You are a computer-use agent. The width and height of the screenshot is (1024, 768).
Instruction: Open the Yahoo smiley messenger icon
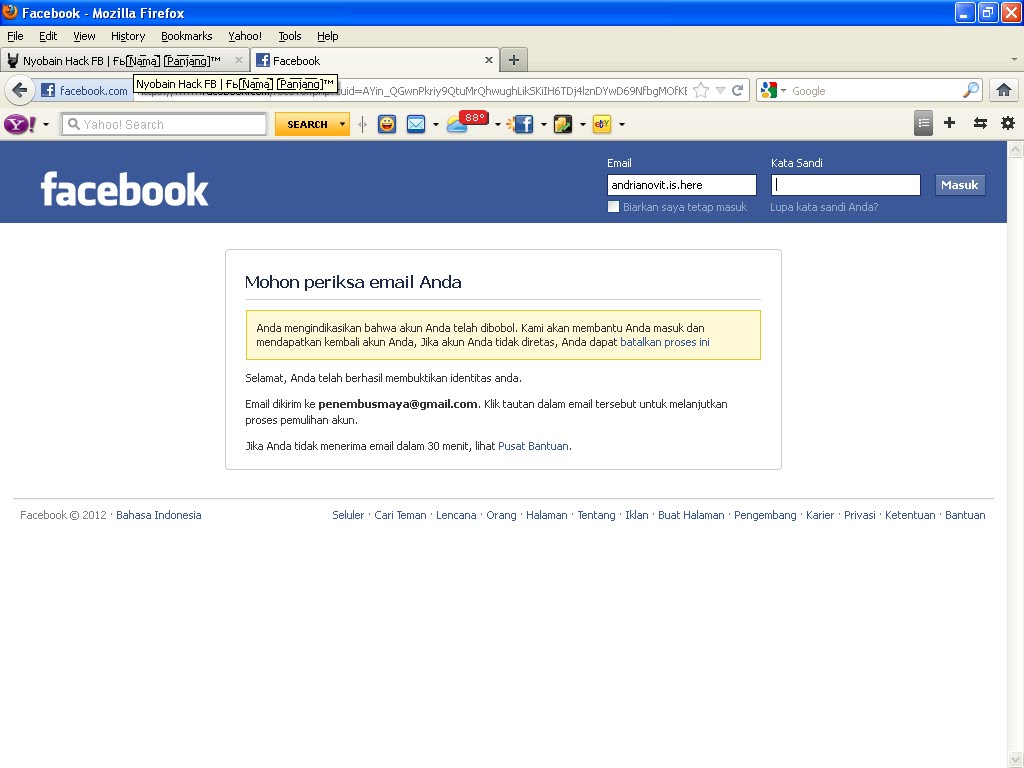pyautogui.click(x=387, y=124)
